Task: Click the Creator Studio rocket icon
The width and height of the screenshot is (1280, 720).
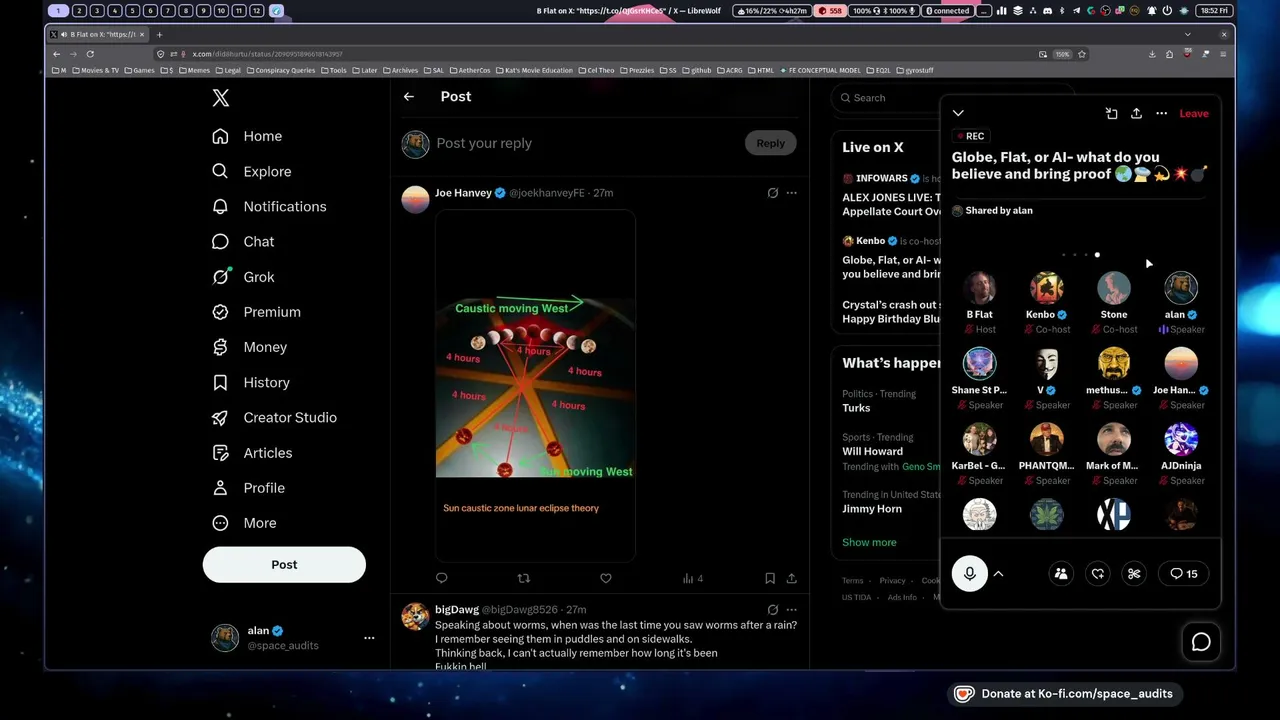Action: [x=221, y=417]
